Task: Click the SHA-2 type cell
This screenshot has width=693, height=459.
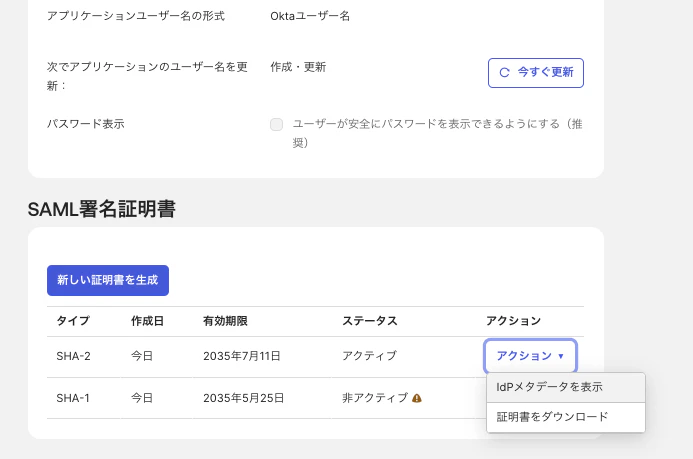Action: click(73, 356)
